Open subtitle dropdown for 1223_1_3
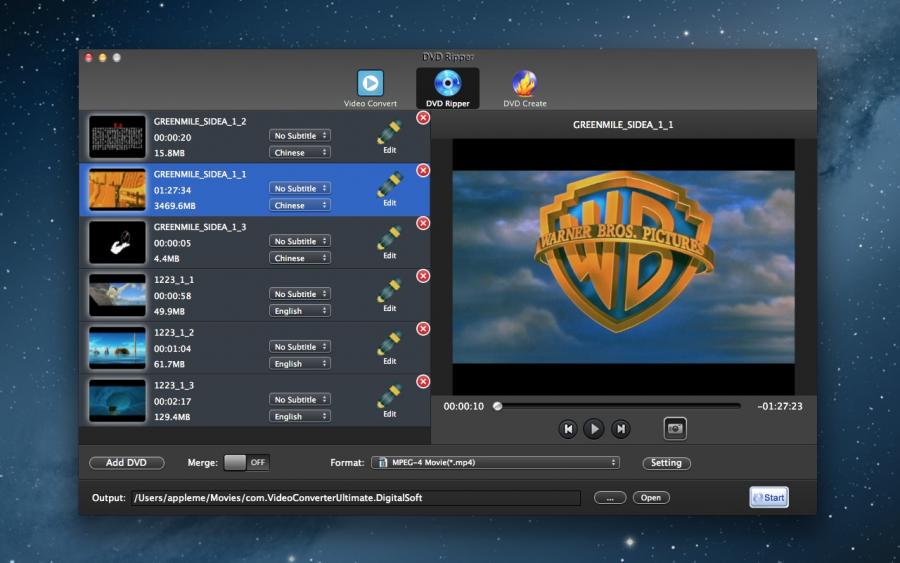 pyautogui.click(x=300, y=399)
